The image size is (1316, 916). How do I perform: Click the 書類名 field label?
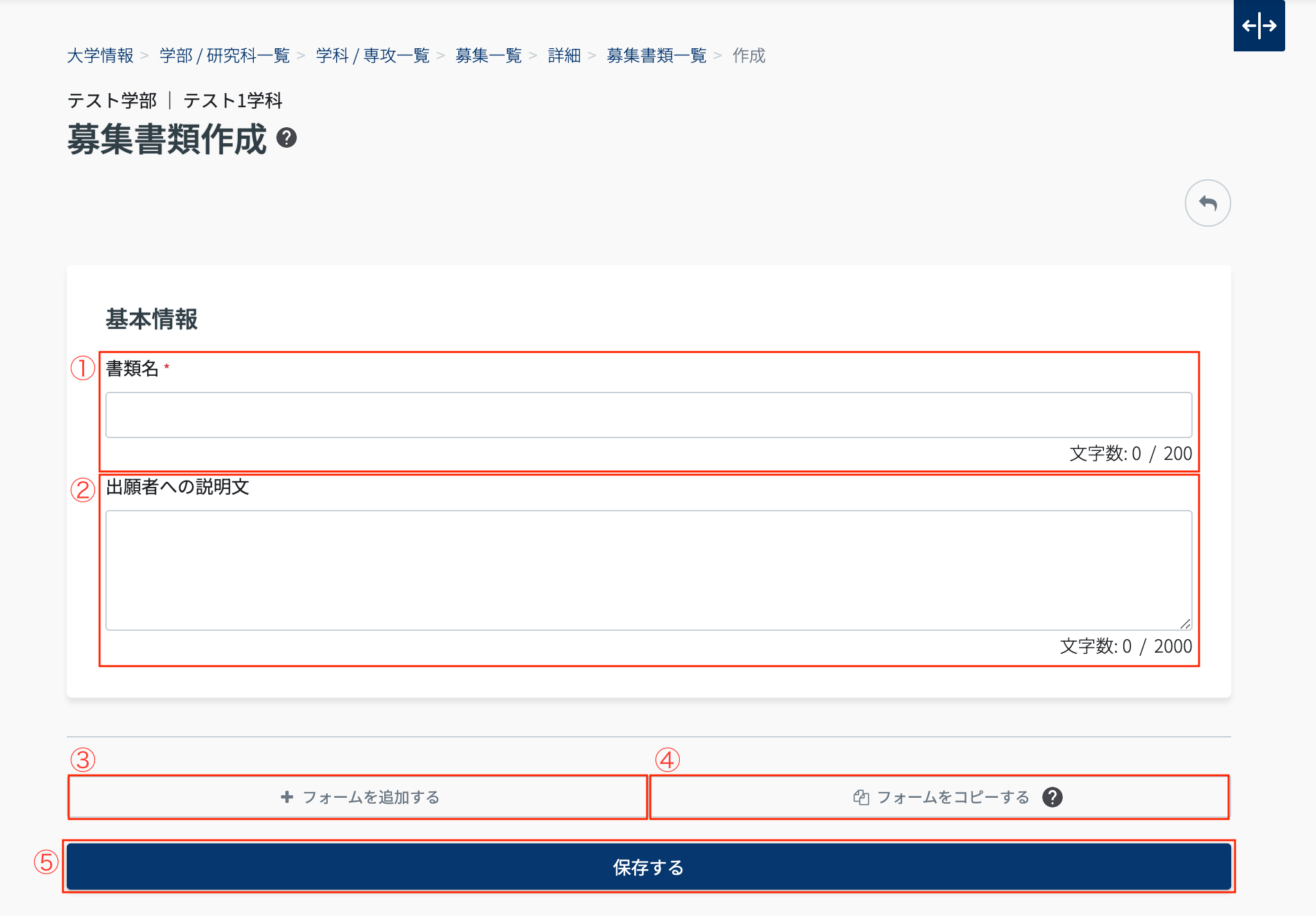pos(132,369)
